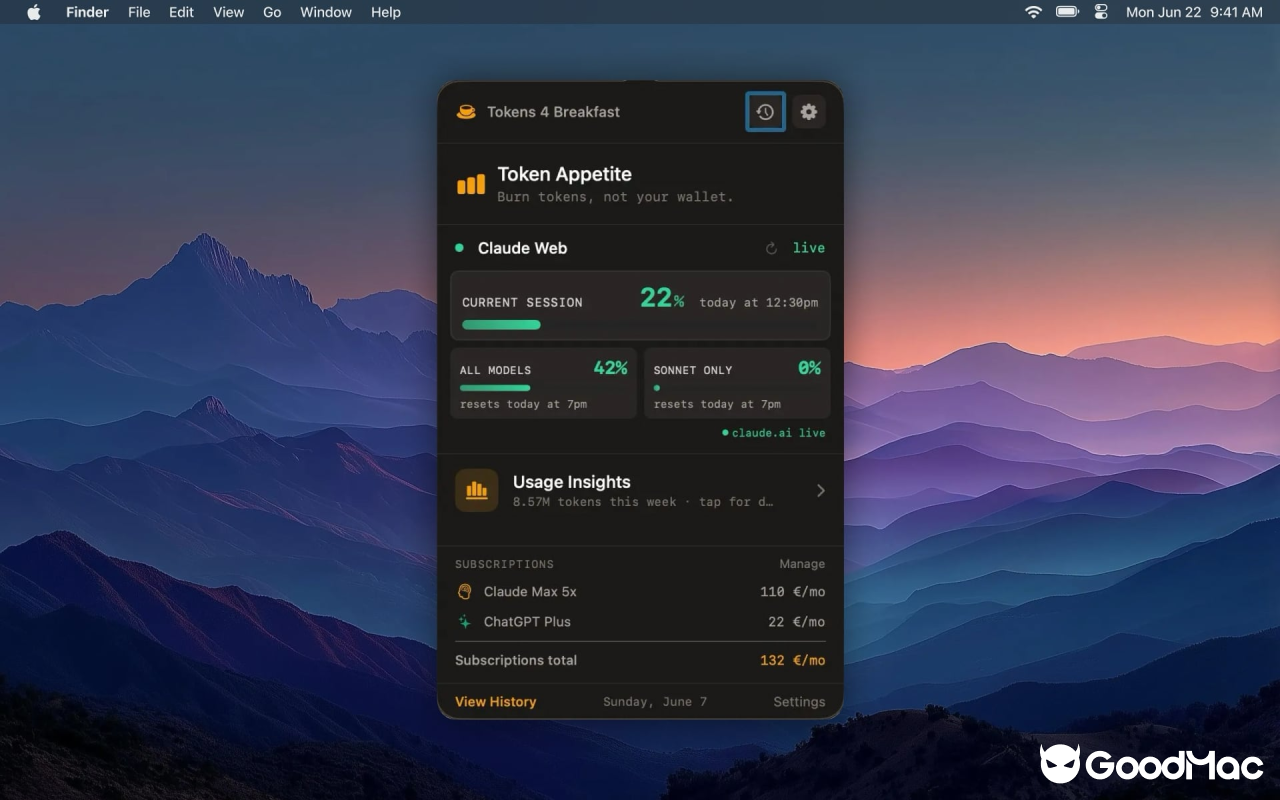The image size is (1280, 800).
Task: Refresh Claude Web usage data
Action: coord(771,248)
